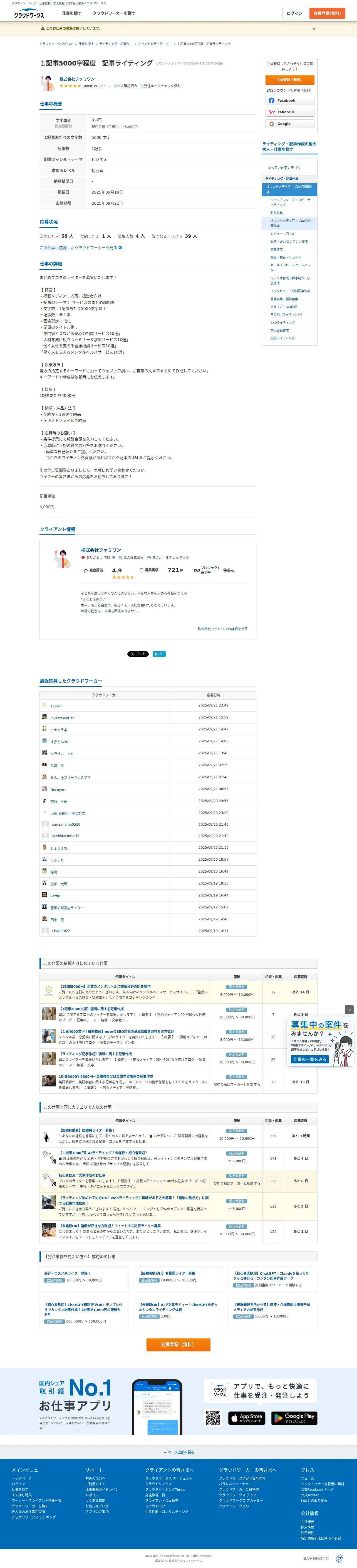Sign up with the Google icon button

pos(290,124)
